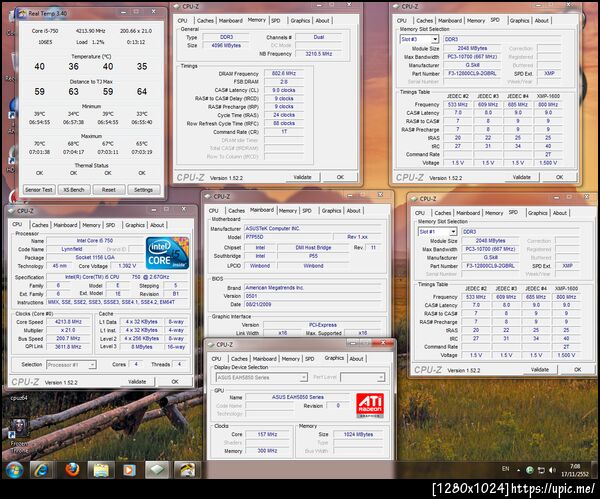Click the Intel Core i5 logo

(167, 253)
